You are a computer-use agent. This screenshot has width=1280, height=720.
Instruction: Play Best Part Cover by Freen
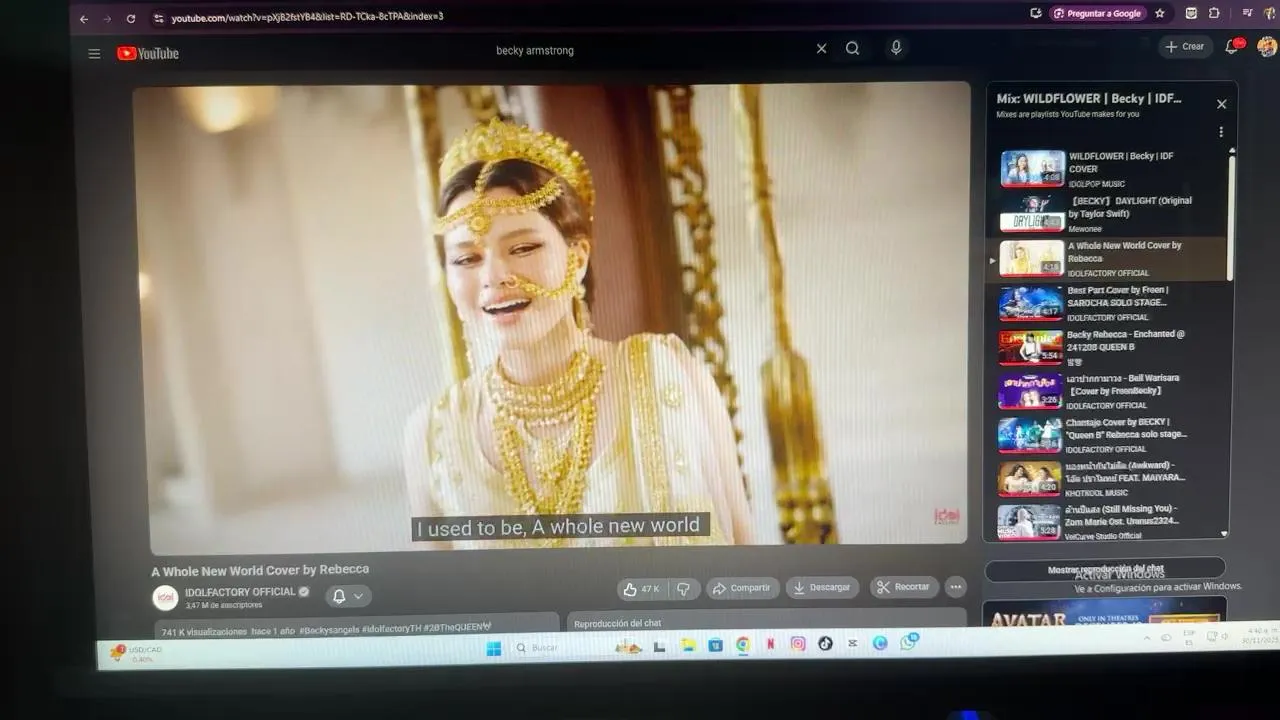click(x=1112, y=303)
